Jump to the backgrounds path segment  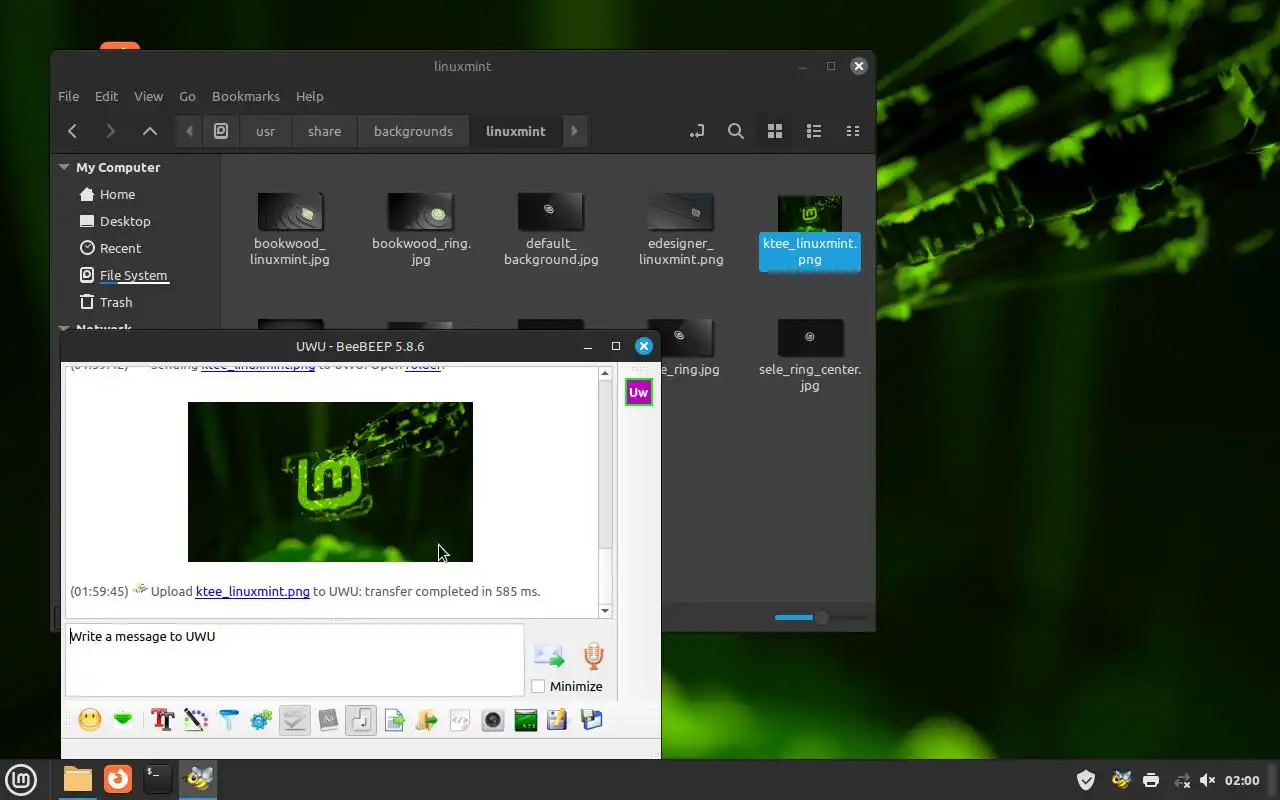(413, 131)
